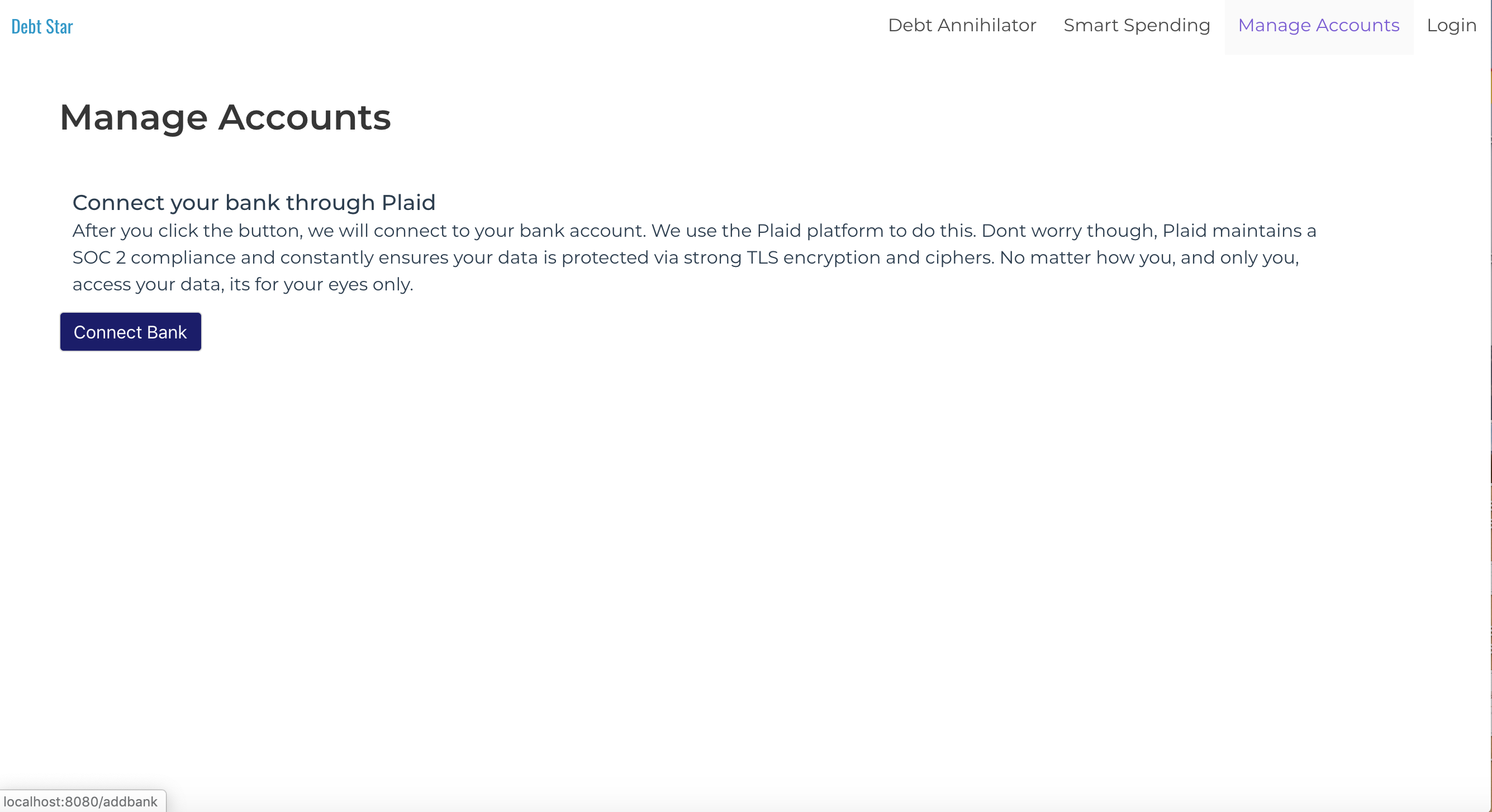1492x812 pixels.
Task: Click the 'Plaid platform' words in paragraph
Action: click(819, 231)
